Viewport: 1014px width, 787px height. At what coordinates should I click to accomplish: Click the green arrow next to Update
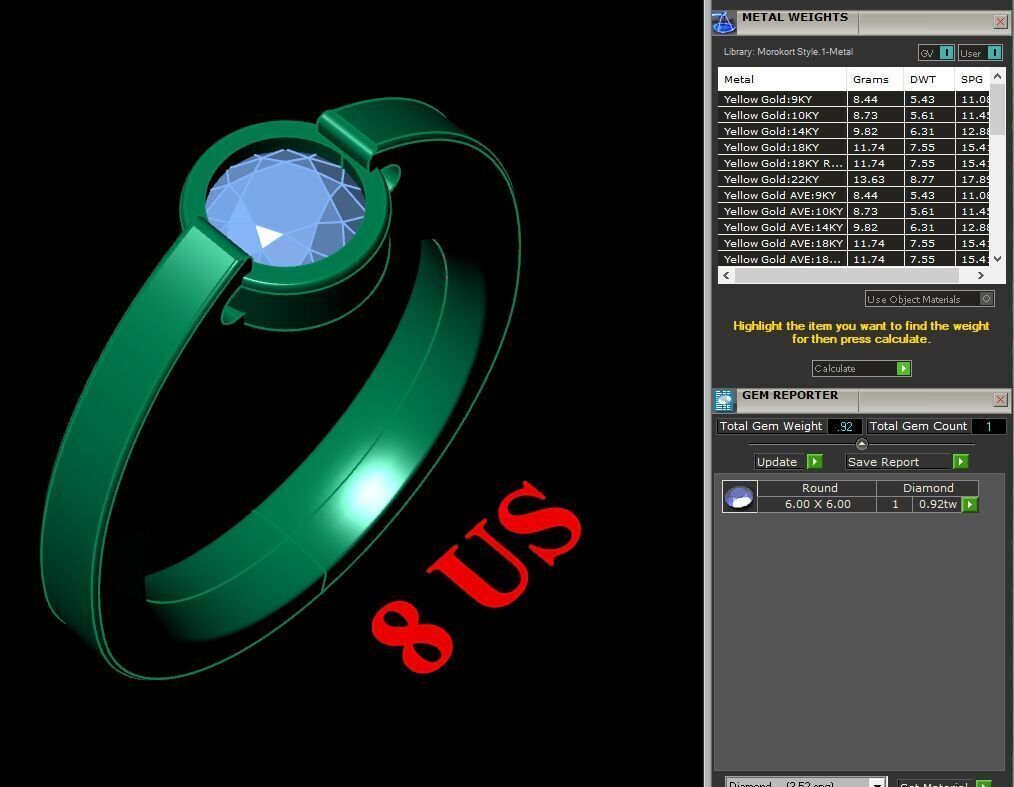[x=815, y=462]
